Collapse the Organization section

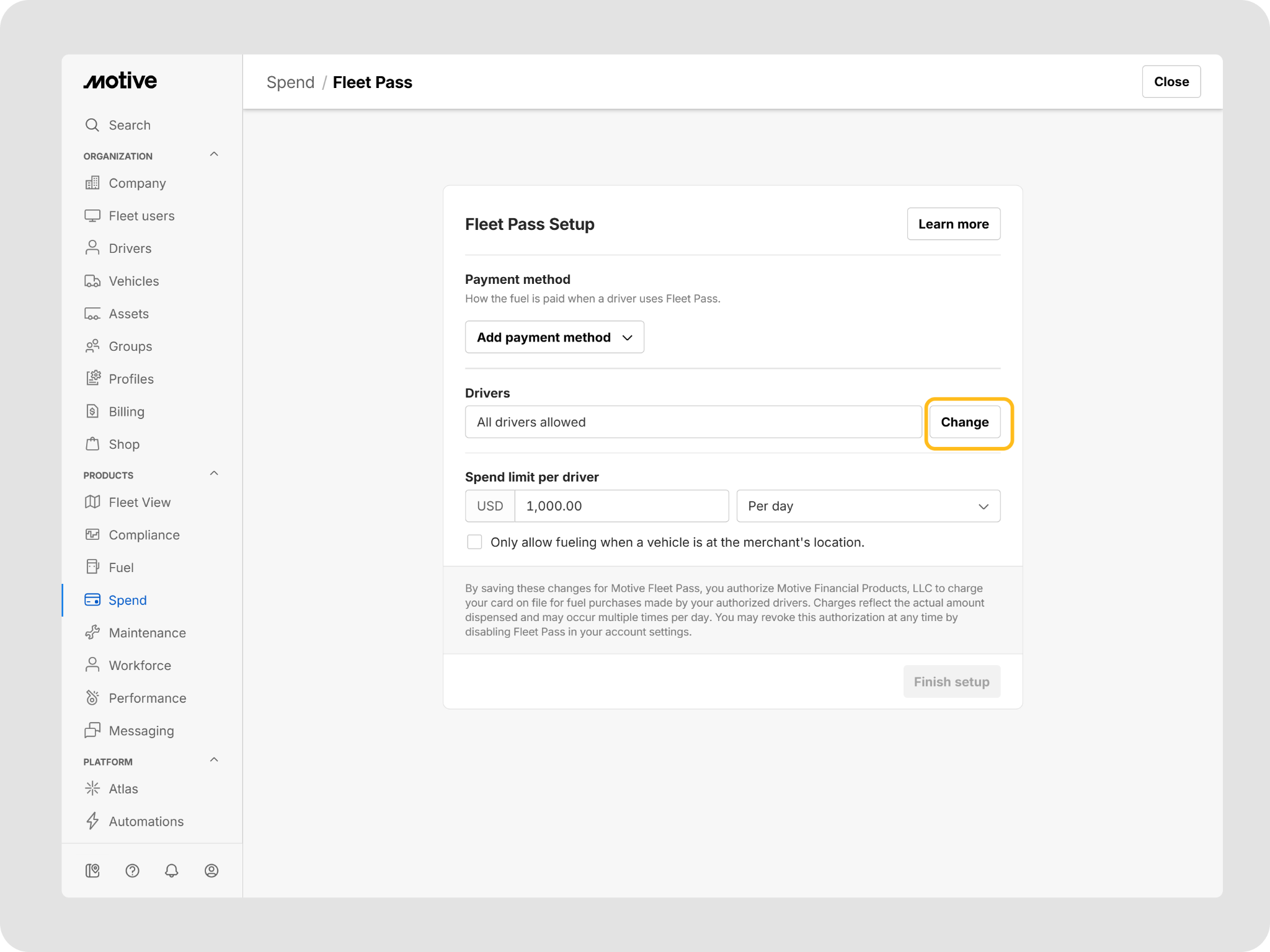[x=214, y=154]
